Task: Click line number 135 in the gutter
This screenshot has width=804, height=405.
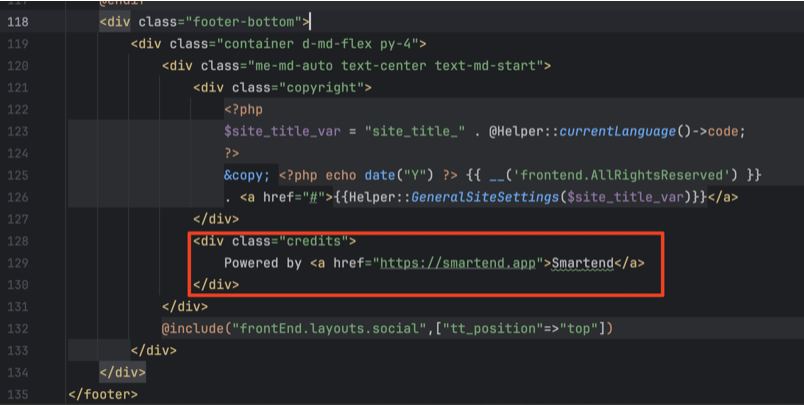Action: click(x=18, y=394)
